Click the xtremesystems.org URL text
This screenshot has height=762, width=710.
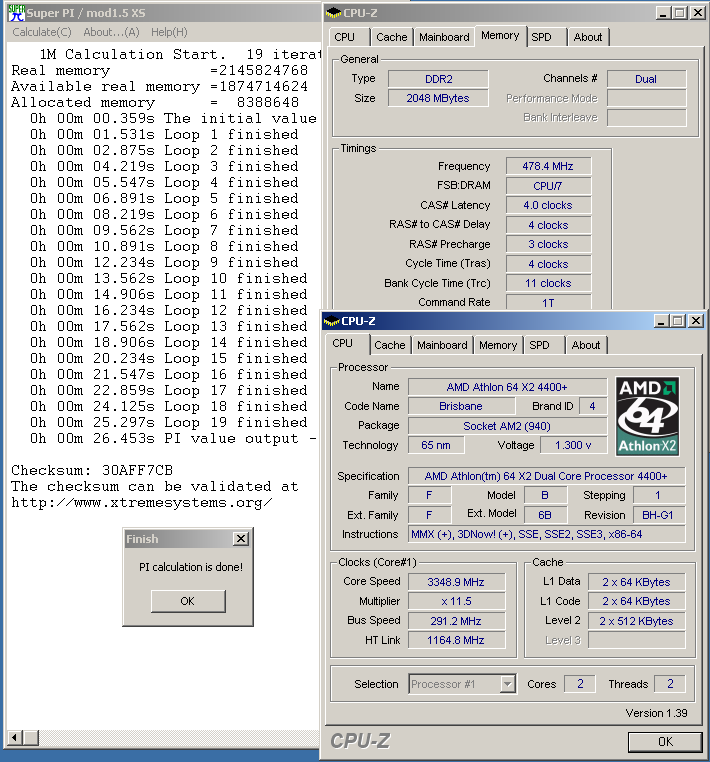click(142, 502)
